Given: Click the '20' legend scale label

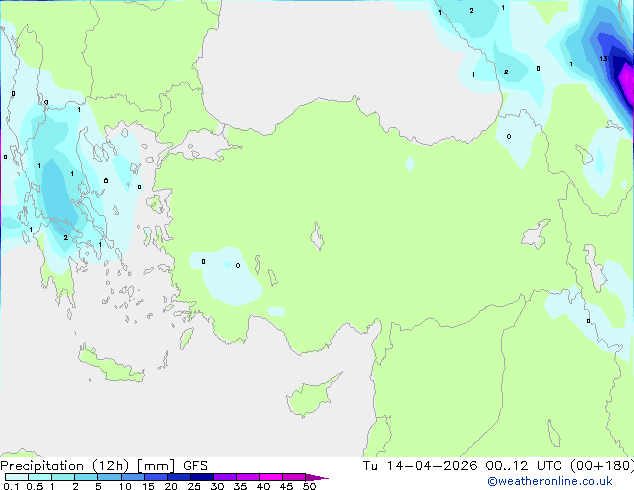Looking at the screenshot, I should point(171,486).
